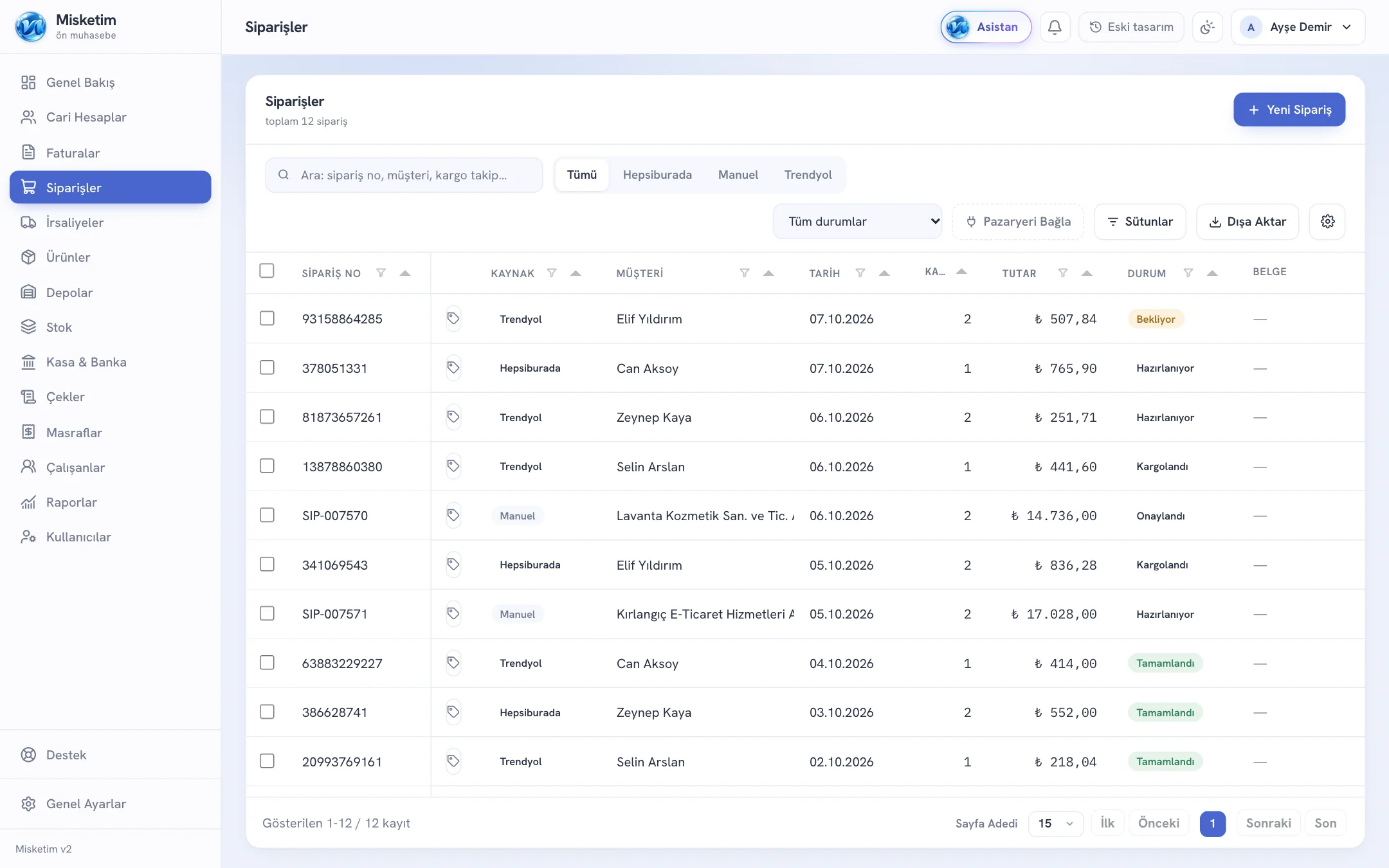Select the Tümü tab

(582, 175)
